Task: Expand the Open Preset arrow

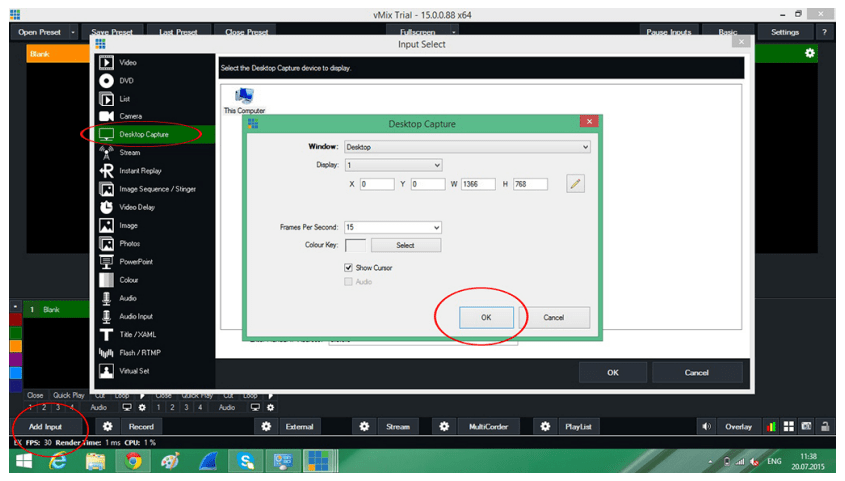Action: (x=73, y=32)
